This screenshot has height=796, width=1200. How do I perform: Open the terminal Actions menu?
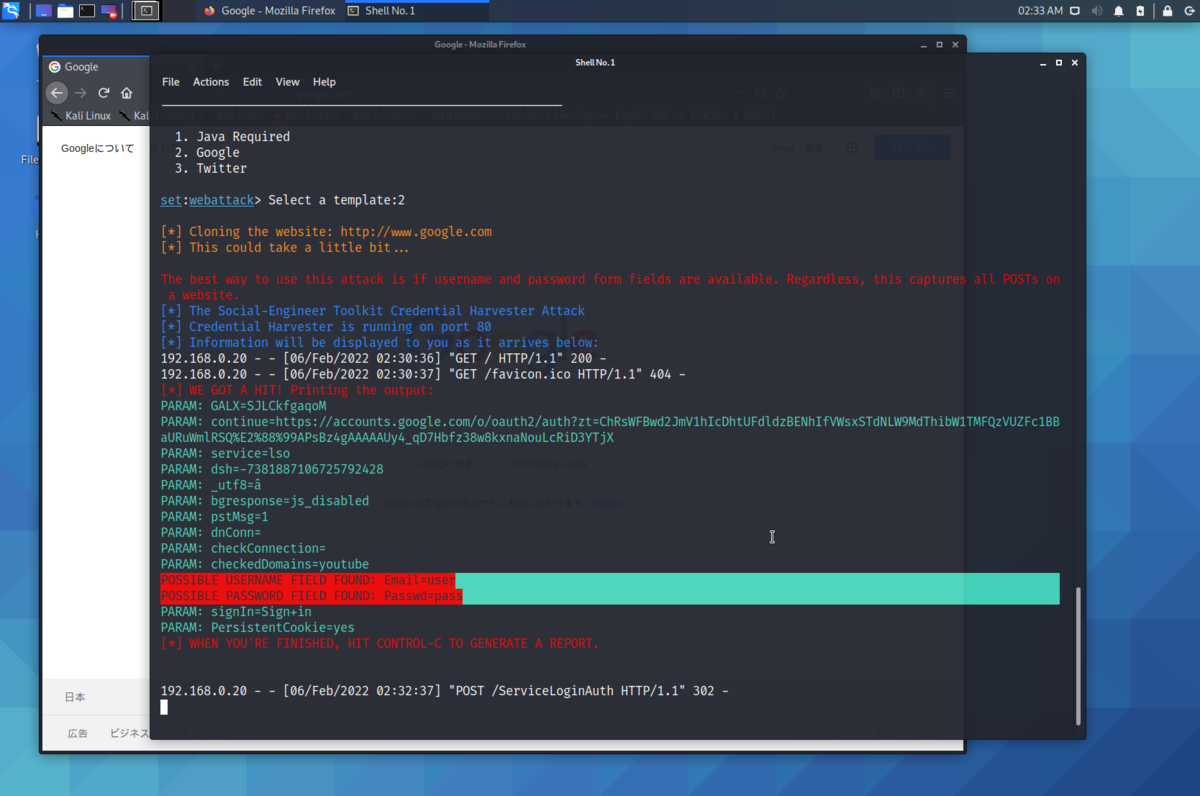coord(211,82)
